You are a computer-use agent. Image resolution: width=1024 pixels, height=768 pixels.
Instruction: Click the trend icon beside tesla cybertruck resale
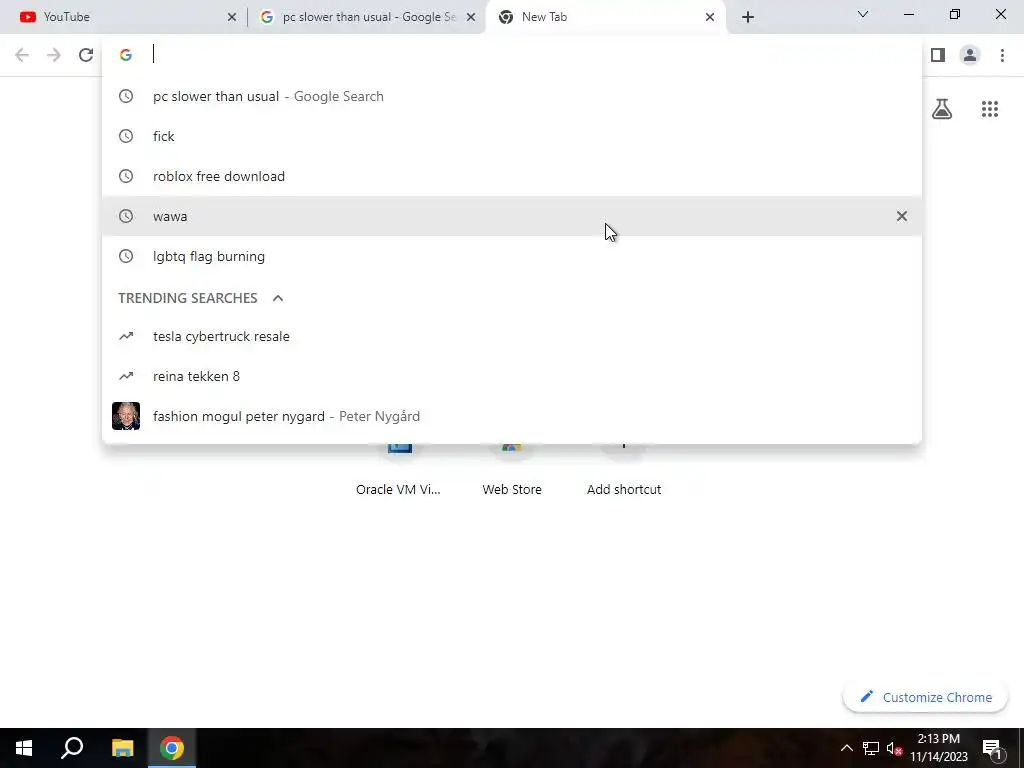point(126,336)
